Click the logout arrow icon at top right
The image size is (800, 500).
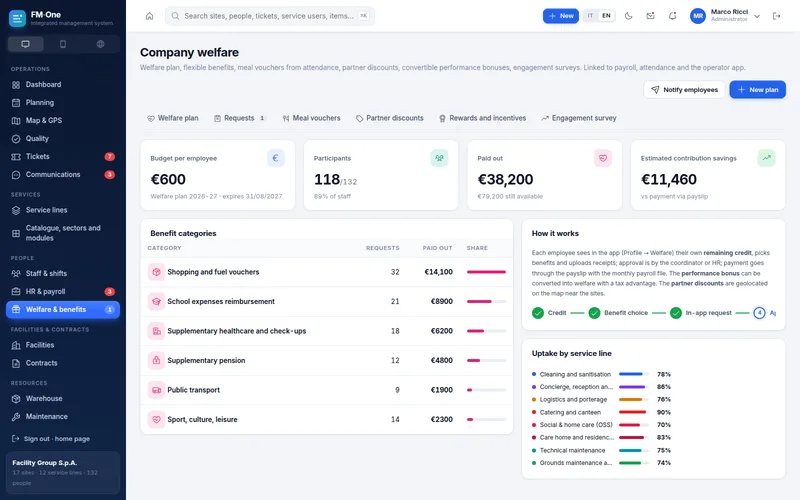point(777,16)
